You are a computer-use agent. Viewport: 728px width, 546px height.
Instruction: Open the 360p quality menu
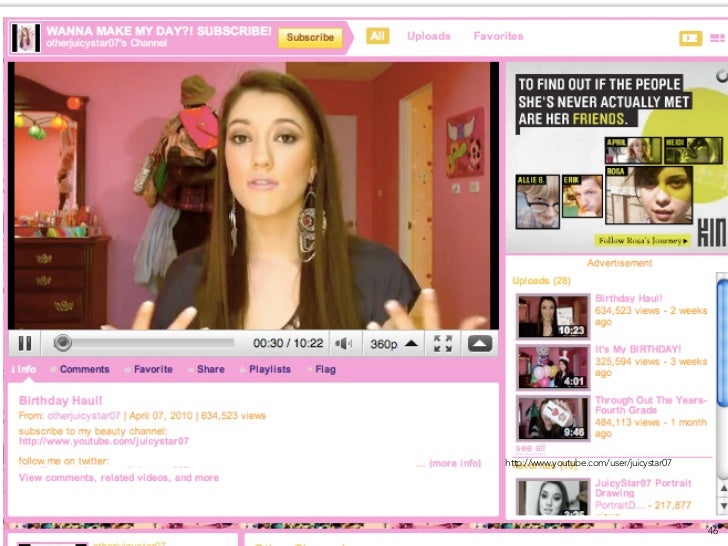394,344
